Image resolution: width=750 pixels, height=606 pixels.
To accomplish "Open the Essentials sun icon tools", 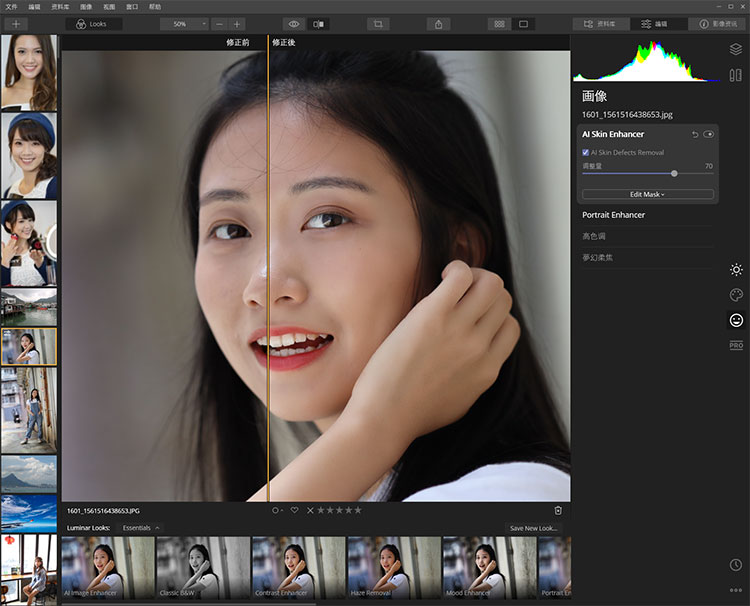I will pyautogui.click(x=736, y=269).
